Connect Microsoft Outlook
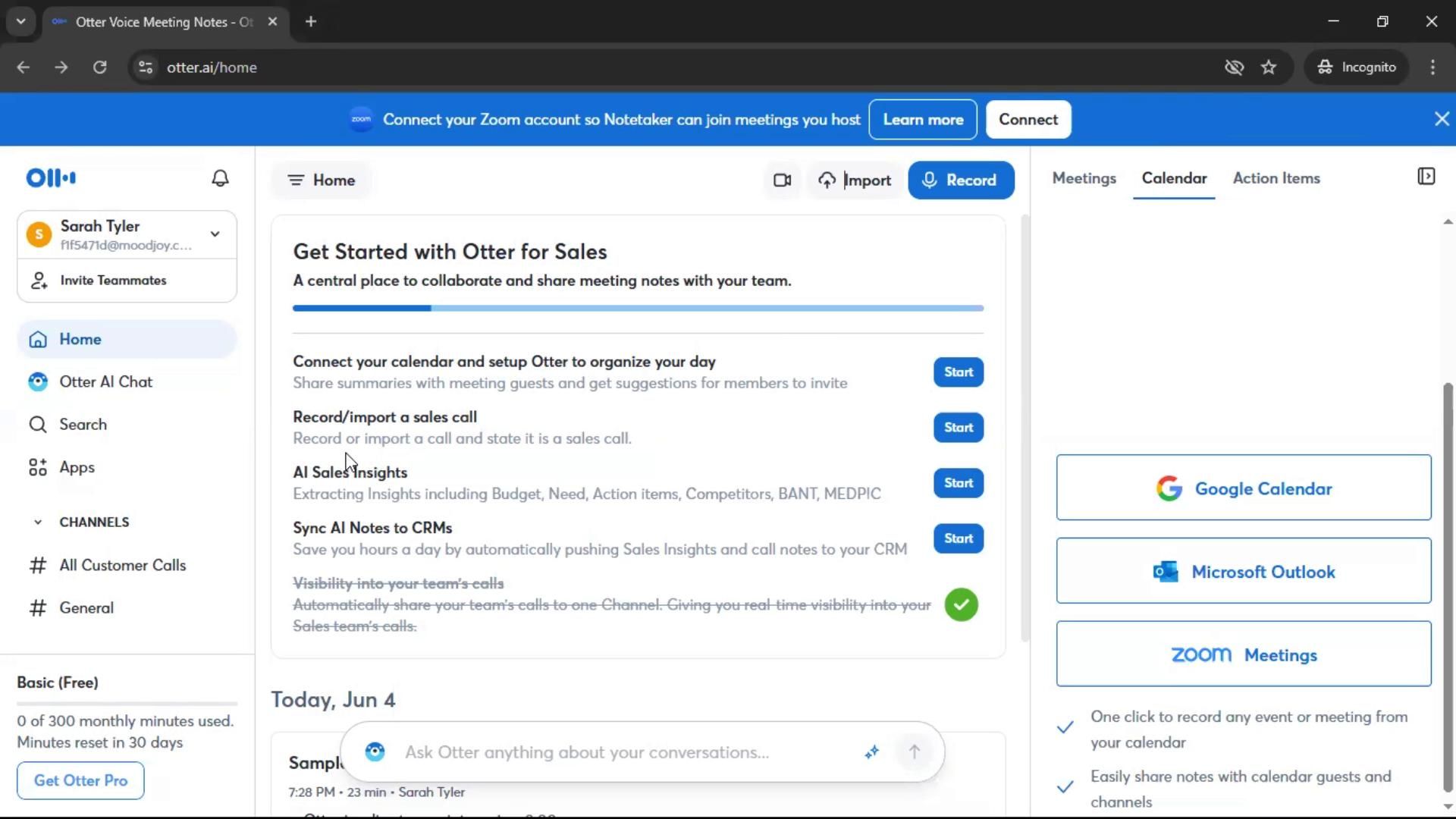Image resolution: width=1456 pixels, height=819 pixels. click(1244, 571)
